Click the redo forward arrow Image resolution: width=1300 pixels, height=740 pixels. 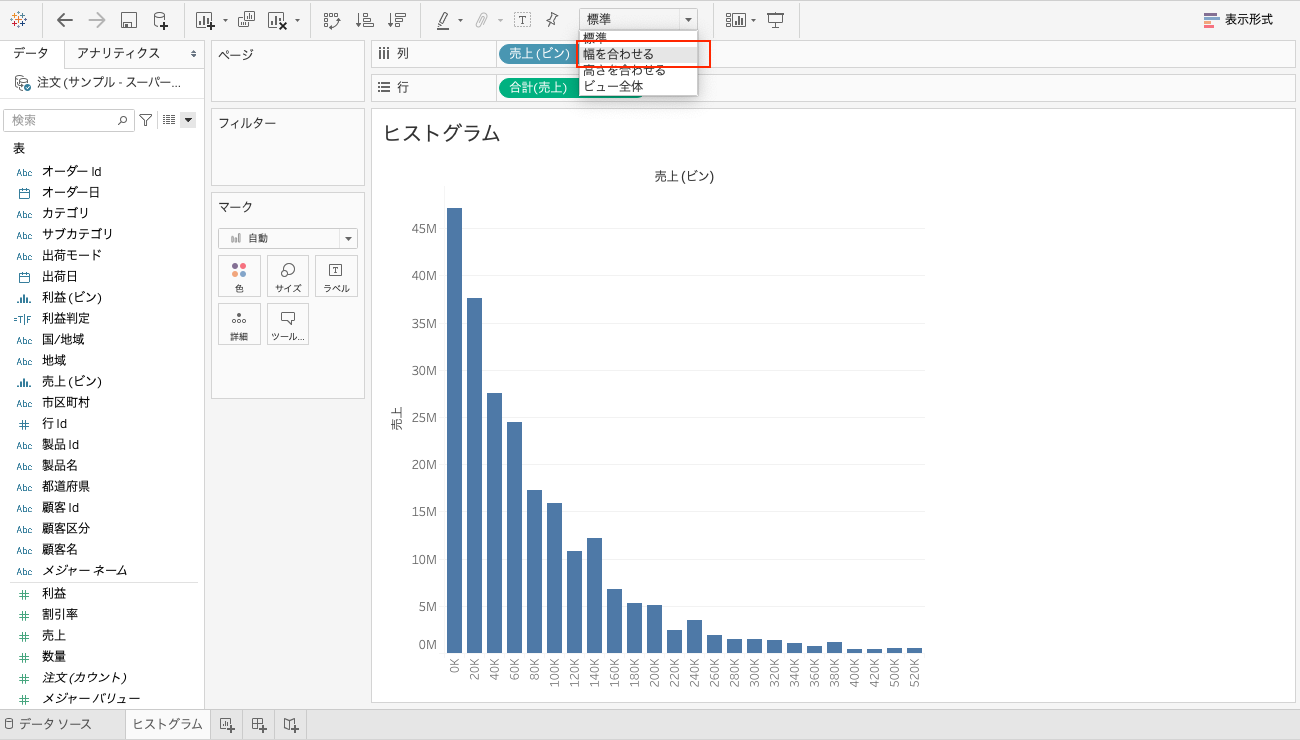(x=96, y=20)
